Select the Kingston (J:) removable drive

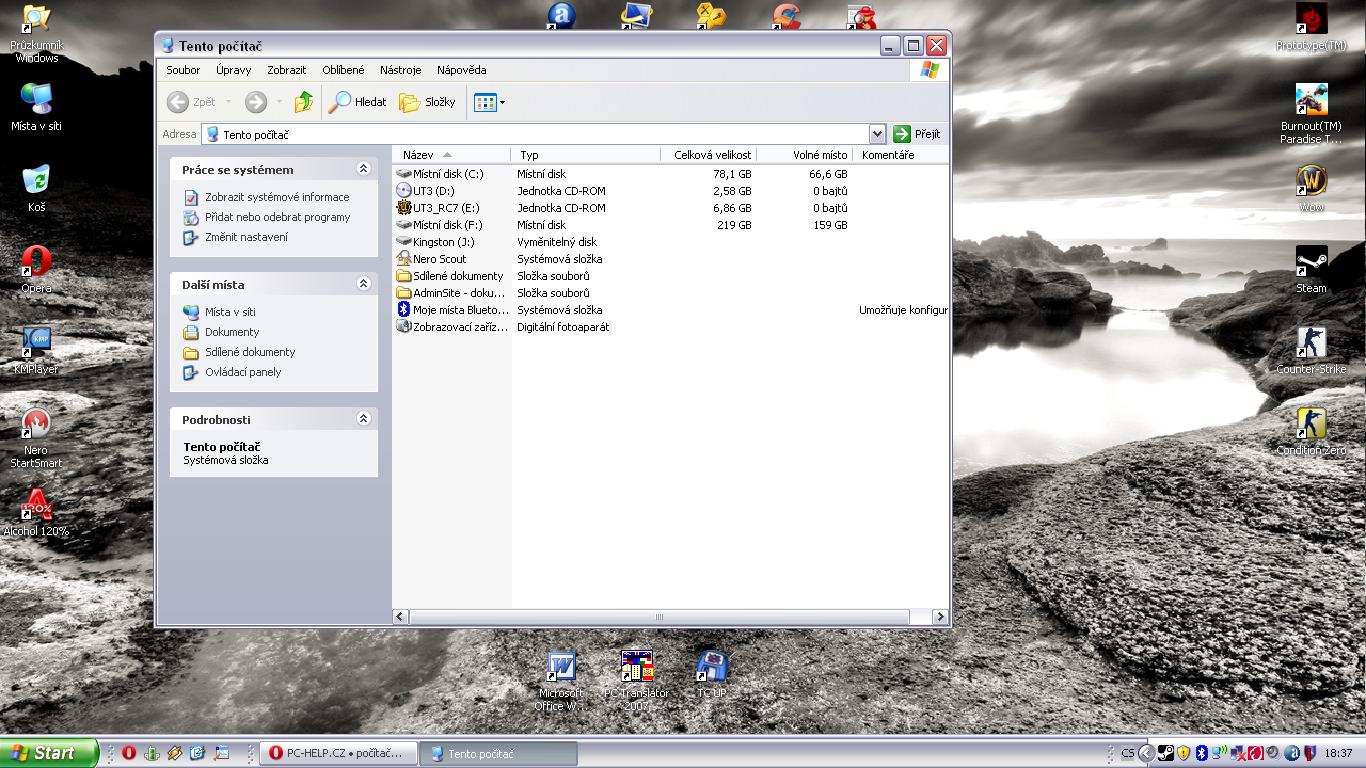(x=443, y=242)
